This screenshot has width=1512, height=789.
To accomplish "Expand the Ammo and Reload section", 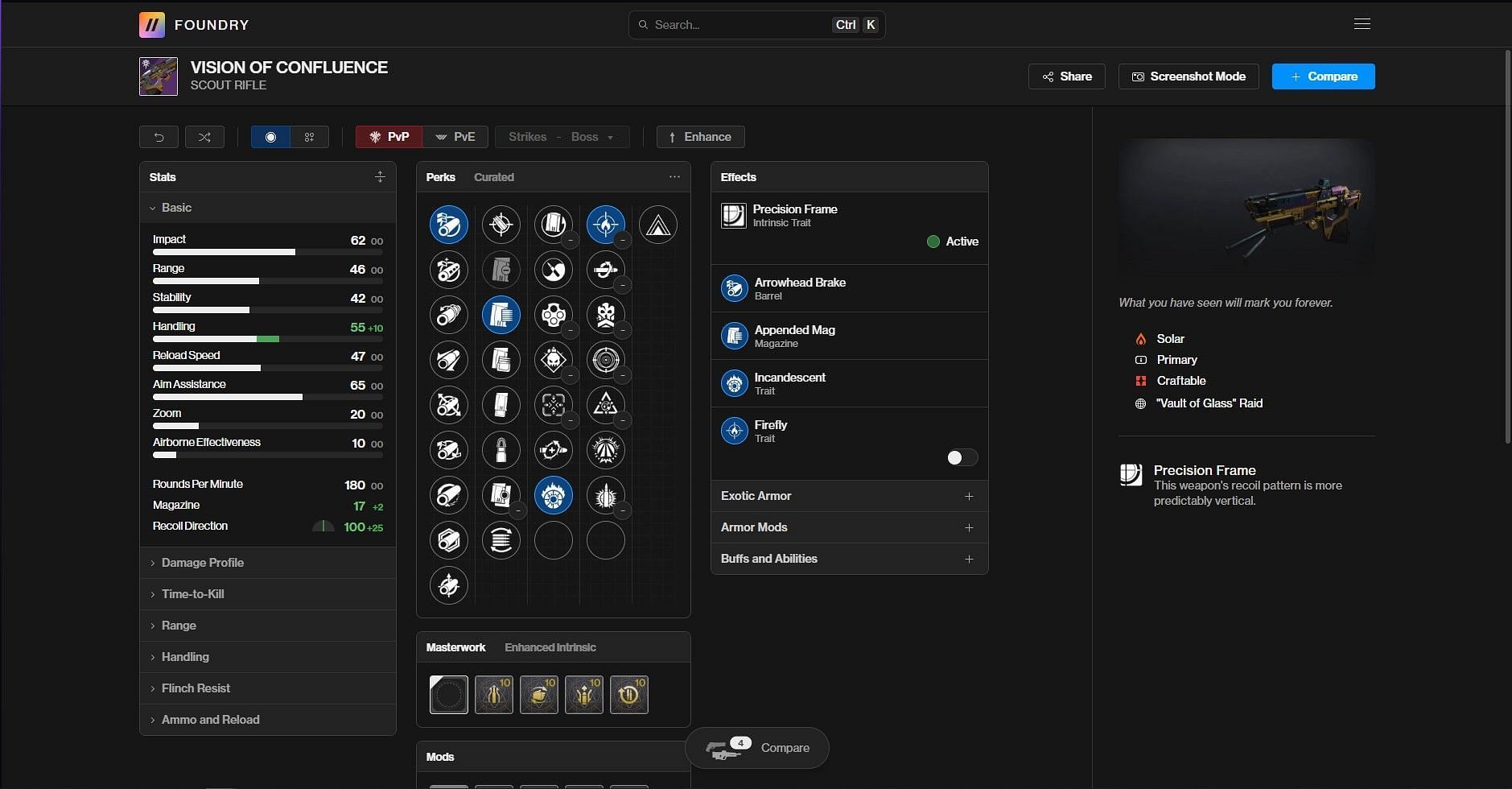I will coord(268,720).
